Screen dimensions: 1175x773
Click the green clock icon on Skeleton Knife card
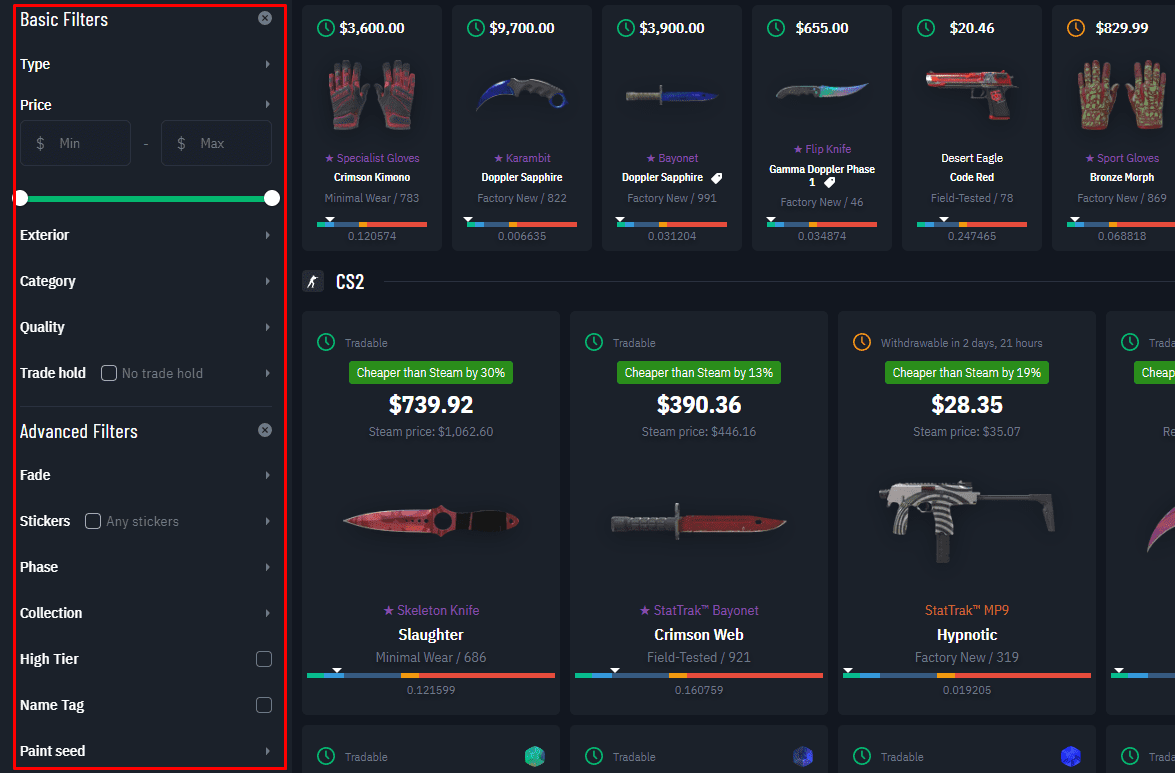pyautogui.click(x=326, y=342)
